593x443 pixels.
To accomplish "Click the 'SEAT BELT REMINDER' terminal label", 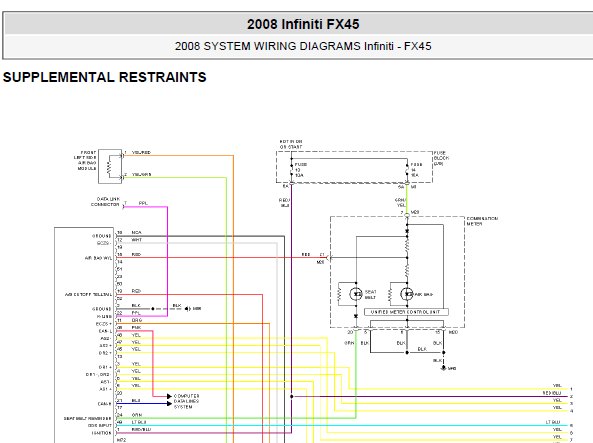I will 87,418.
